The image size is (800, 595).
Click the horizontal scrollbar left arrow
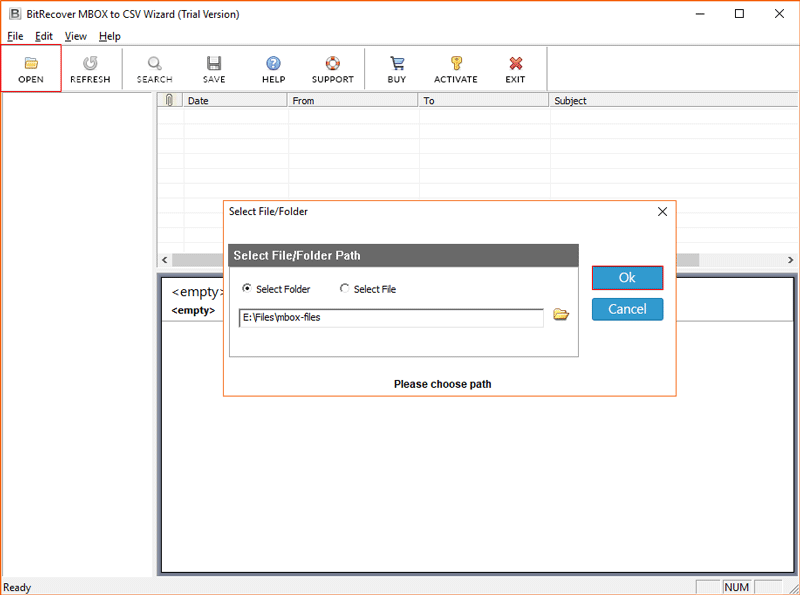point(164,260)
